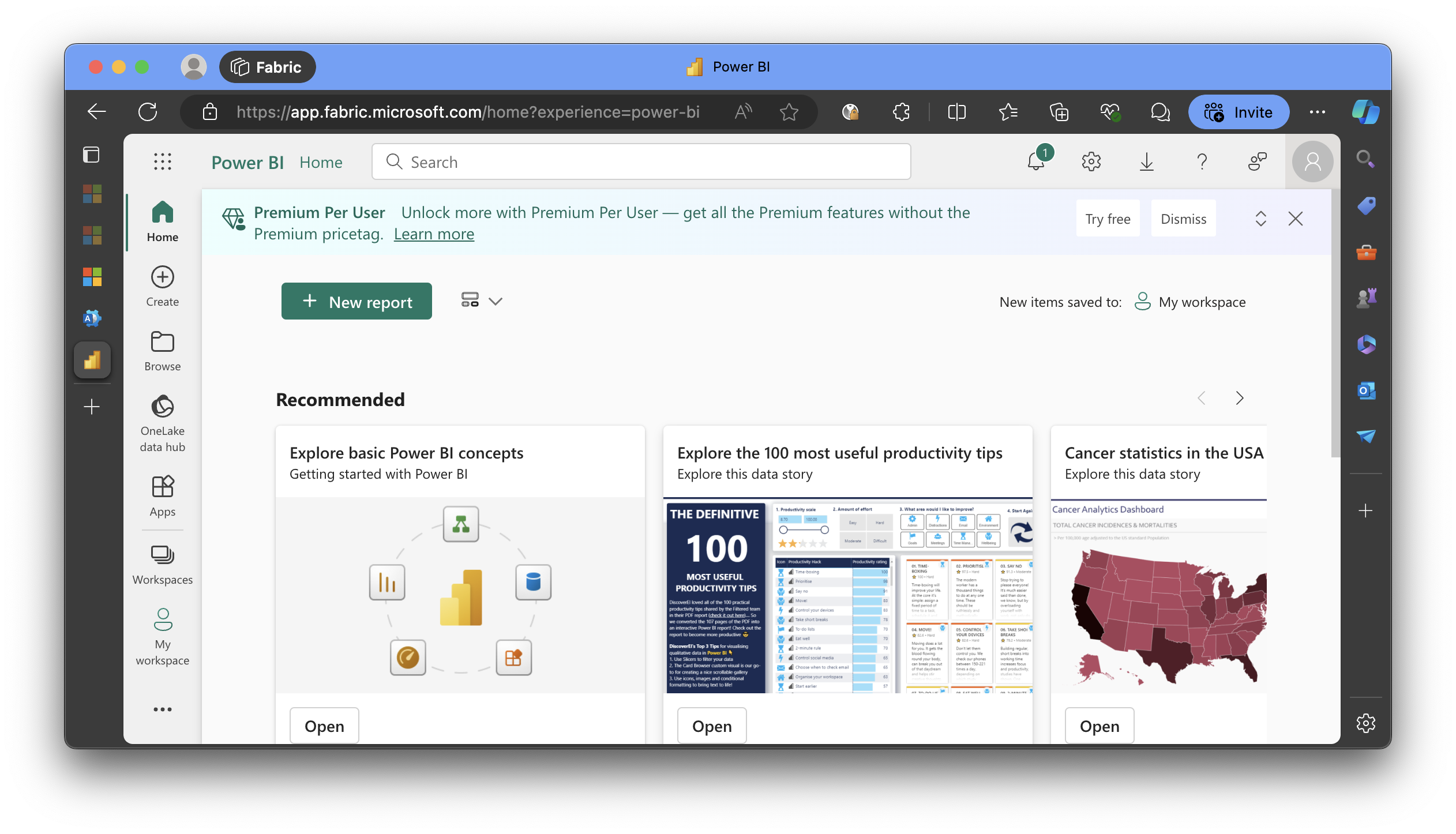Open Apps in the navigation pane

[x=163, y=497]
